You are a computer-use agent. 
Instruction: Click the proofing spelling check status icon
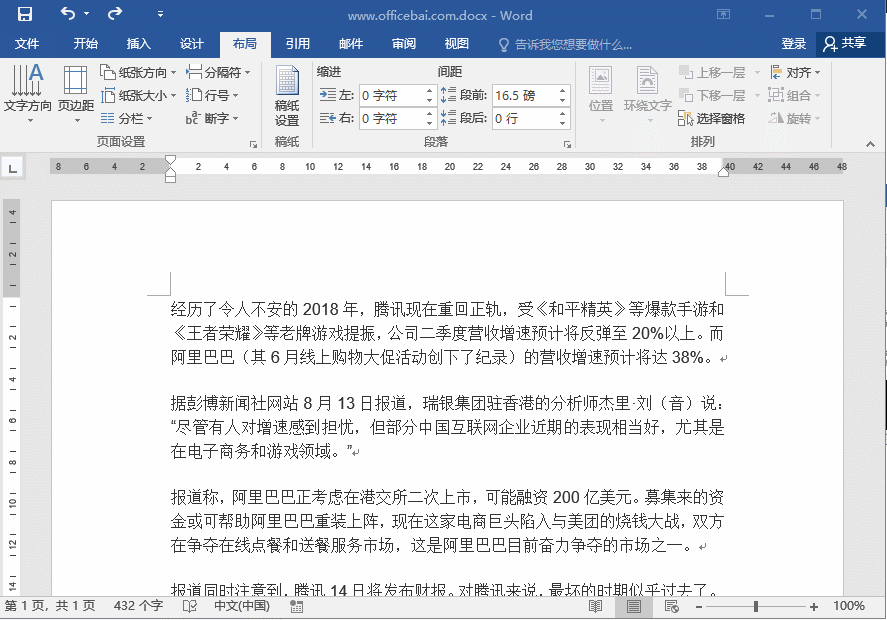pos(190,606)
